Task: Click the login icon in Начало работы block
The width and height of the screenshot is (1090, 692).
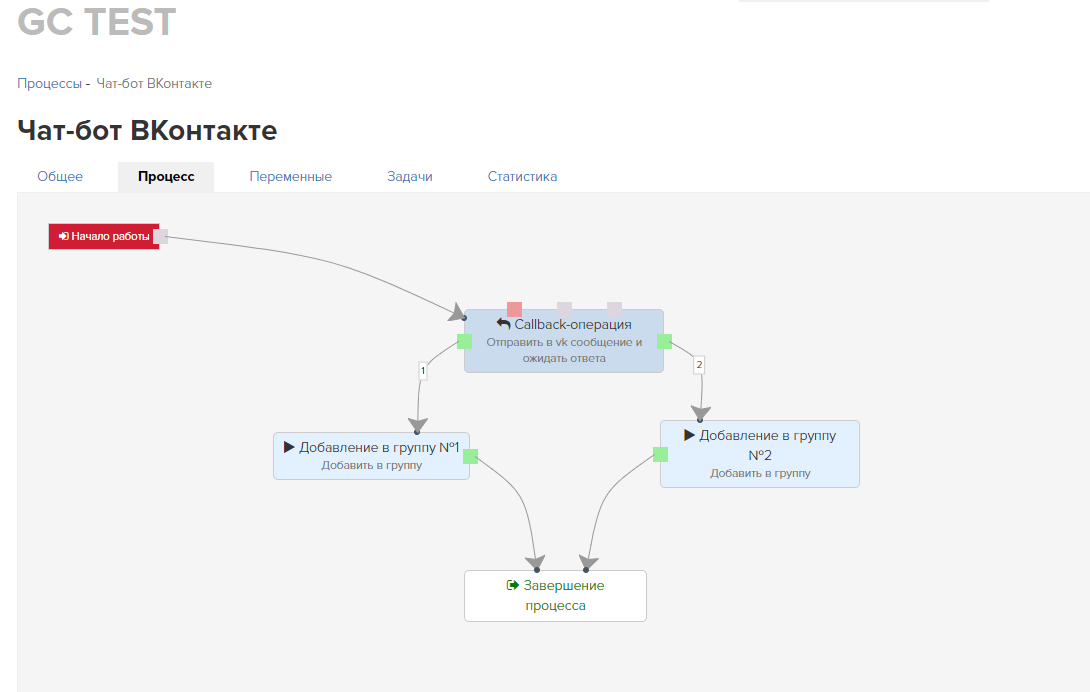Action: (x=63, y=236)
